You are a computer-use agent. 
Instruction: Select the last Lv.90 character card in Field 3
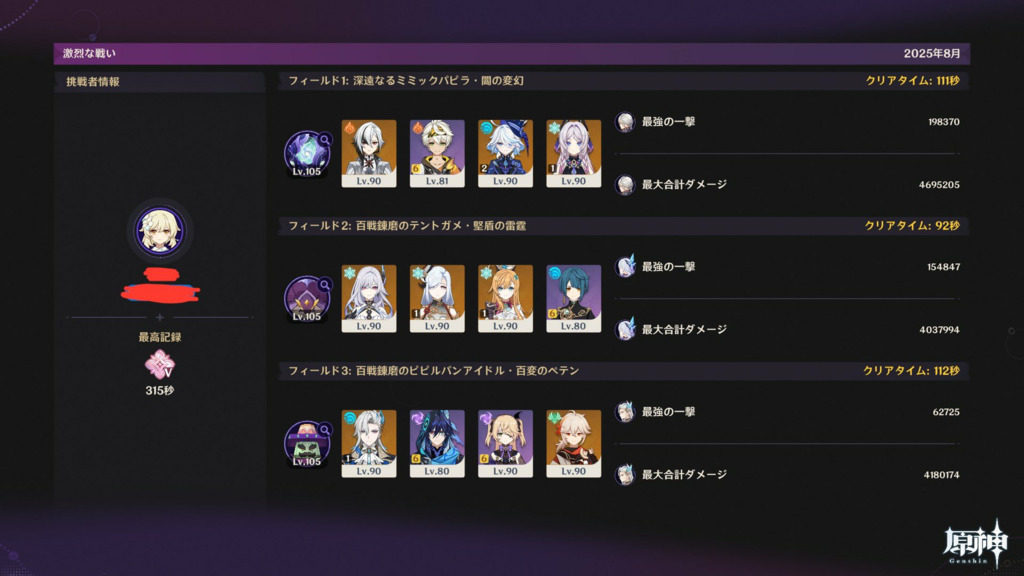pyautogui.click(x=573, y=443)
